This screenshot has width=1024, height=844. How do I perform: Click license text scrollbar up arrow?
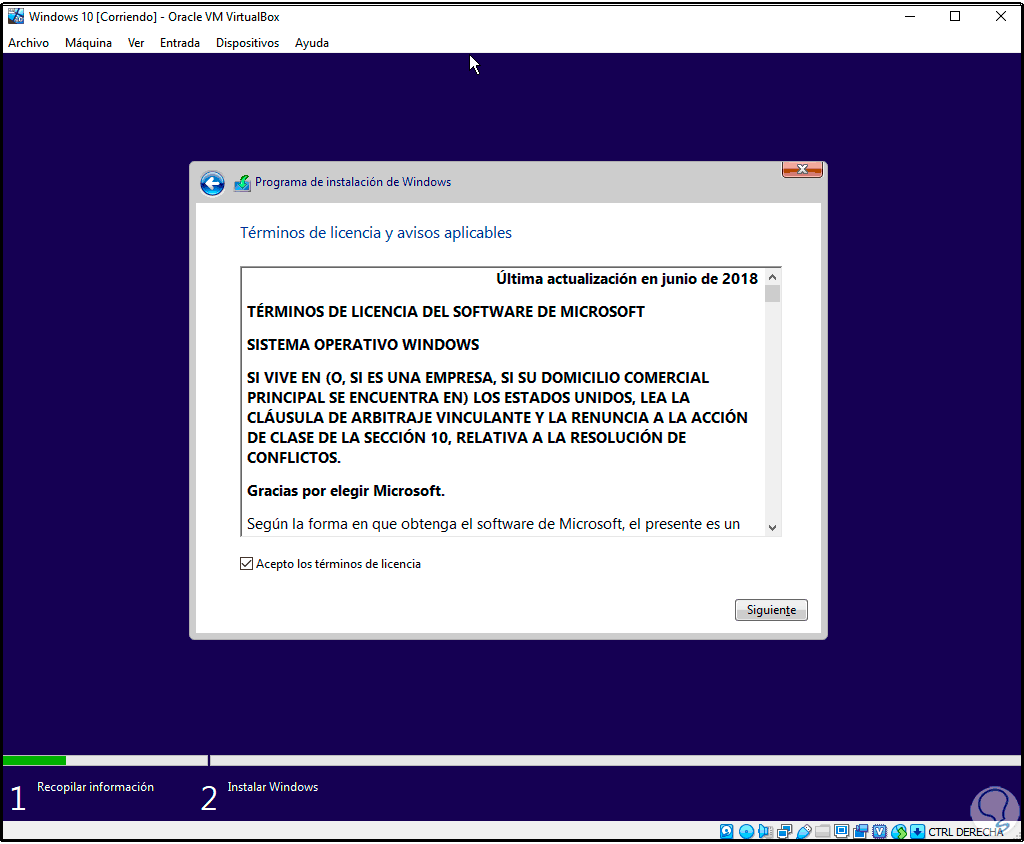773,277
